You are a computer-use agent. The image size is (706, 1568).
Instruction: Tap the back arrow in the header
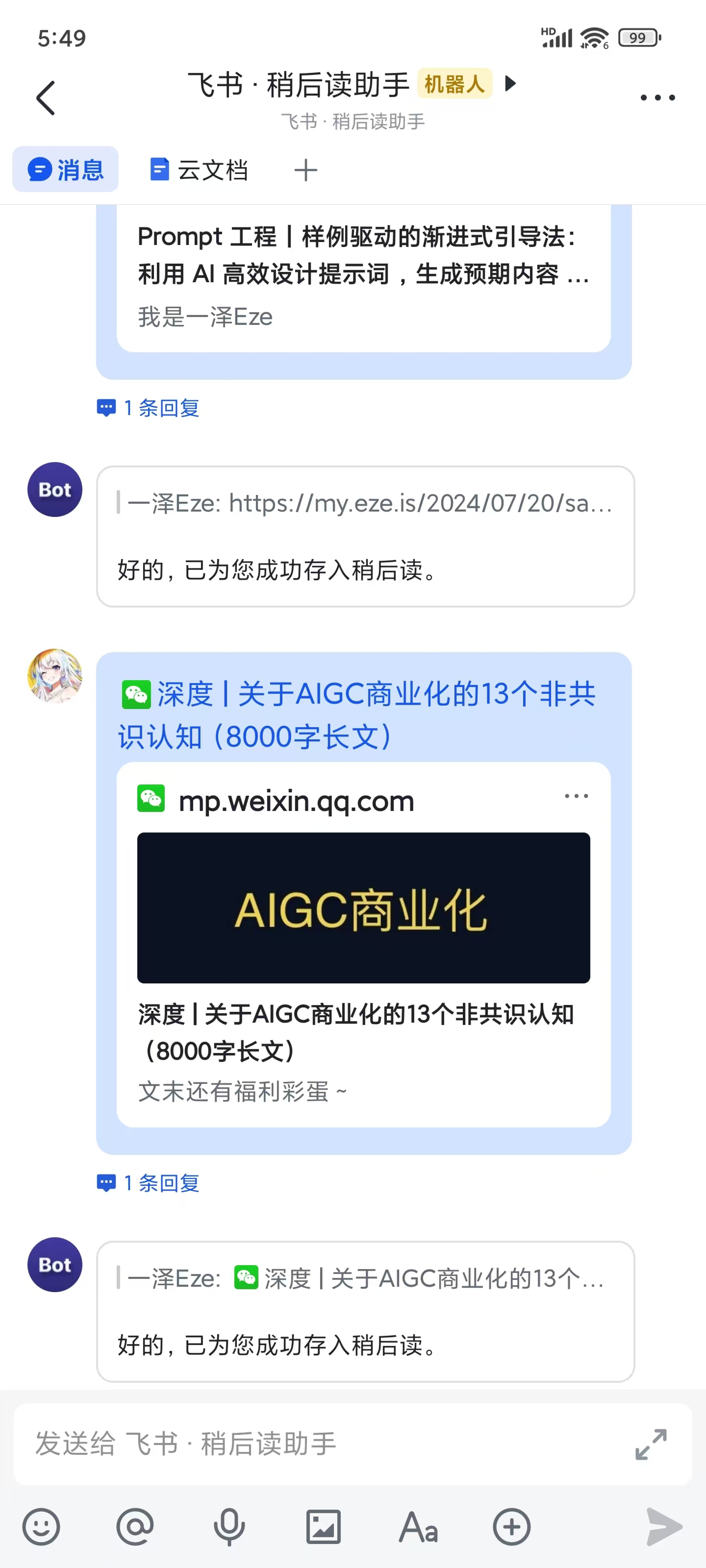point(46,98)
